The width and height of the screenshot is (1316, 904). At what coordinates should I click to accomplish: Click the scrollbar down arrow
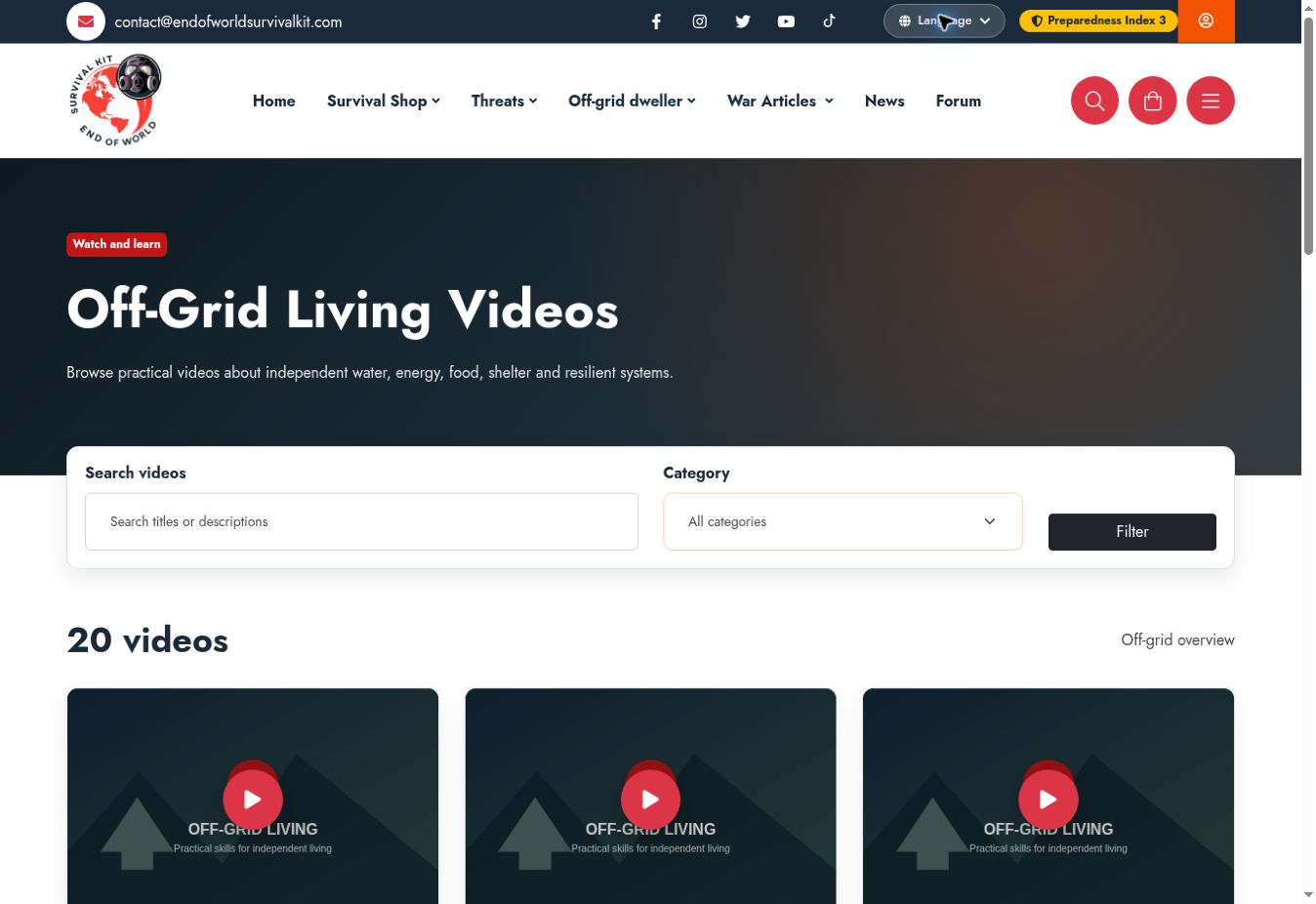pyautogui.click(x=1308, y=895)
